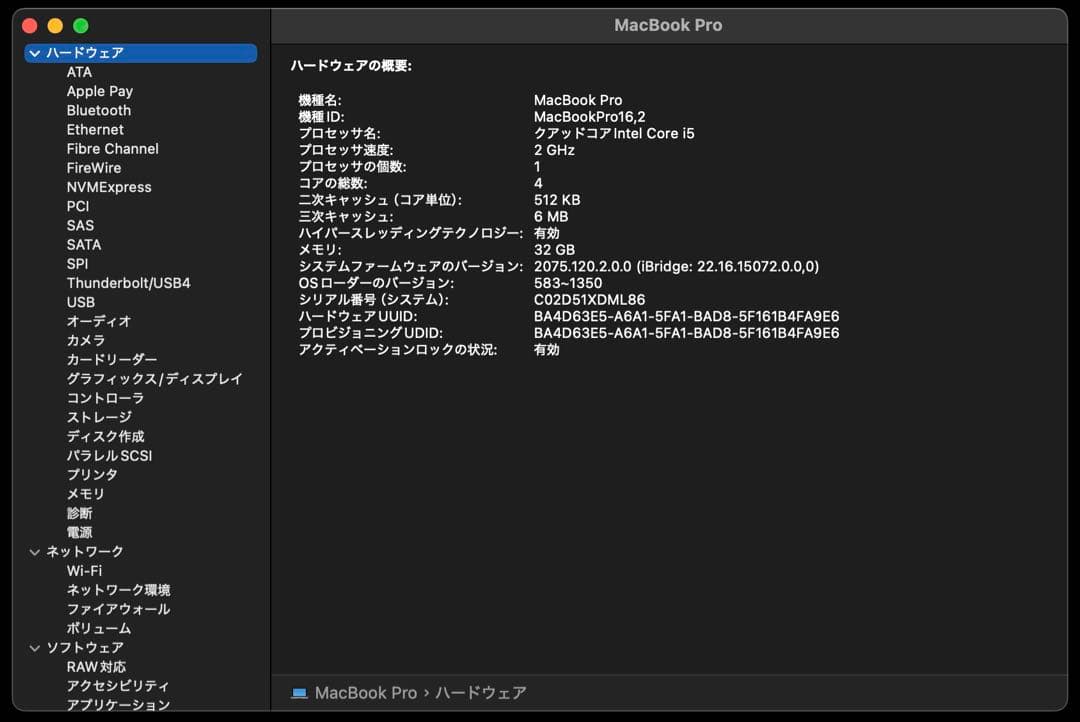Select NVMExpress in the sidebar
Viewport: 1080px width, 722px height.
tap(109, 187)
